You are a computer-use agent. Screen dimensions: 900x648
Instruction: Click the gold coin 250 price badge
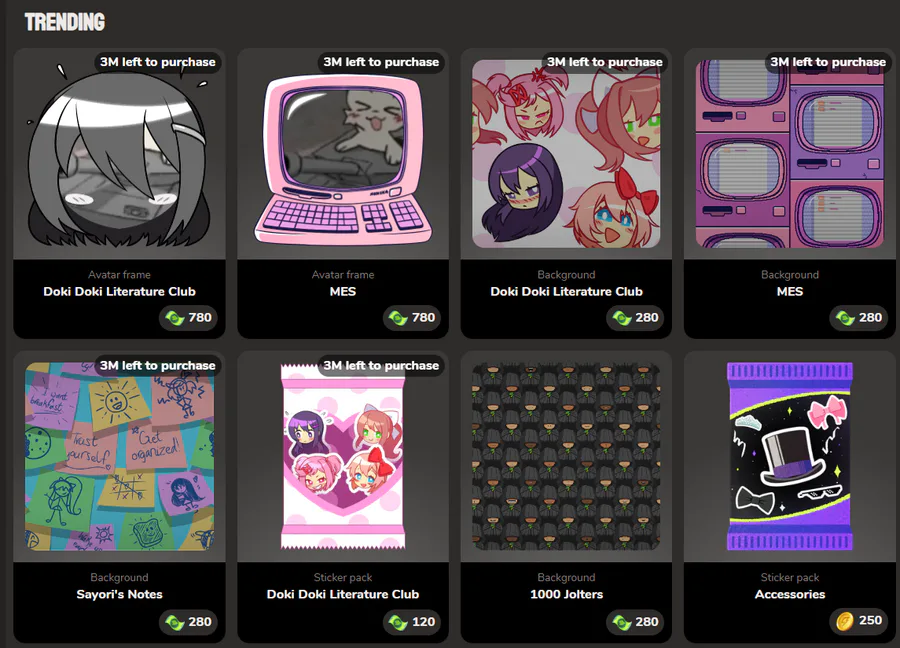point(859,620)
